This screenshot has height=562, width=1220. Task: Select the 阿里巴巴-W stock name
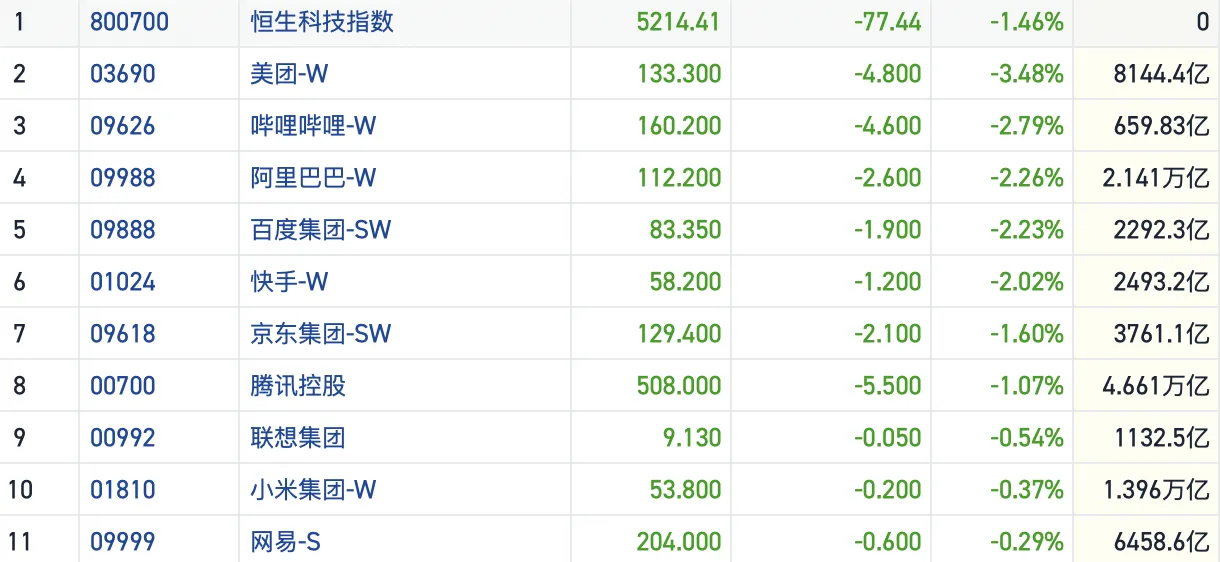pos(313,178)
